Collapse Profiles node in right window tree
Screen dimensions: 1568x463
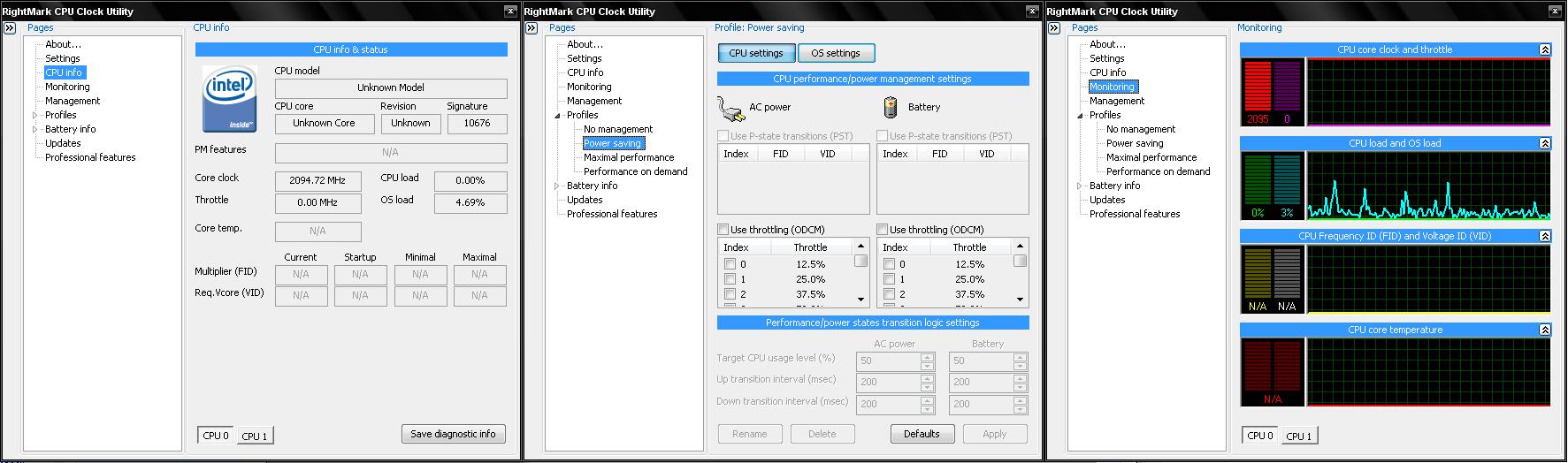pyautogui.click(x=1080, y=115)
